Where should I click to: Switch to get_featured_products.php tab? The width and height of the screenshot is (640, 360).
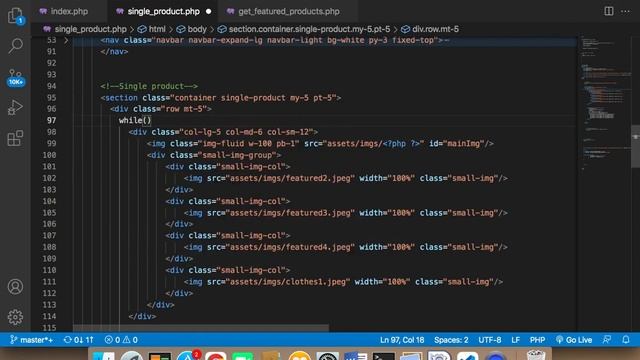(289, 11)
